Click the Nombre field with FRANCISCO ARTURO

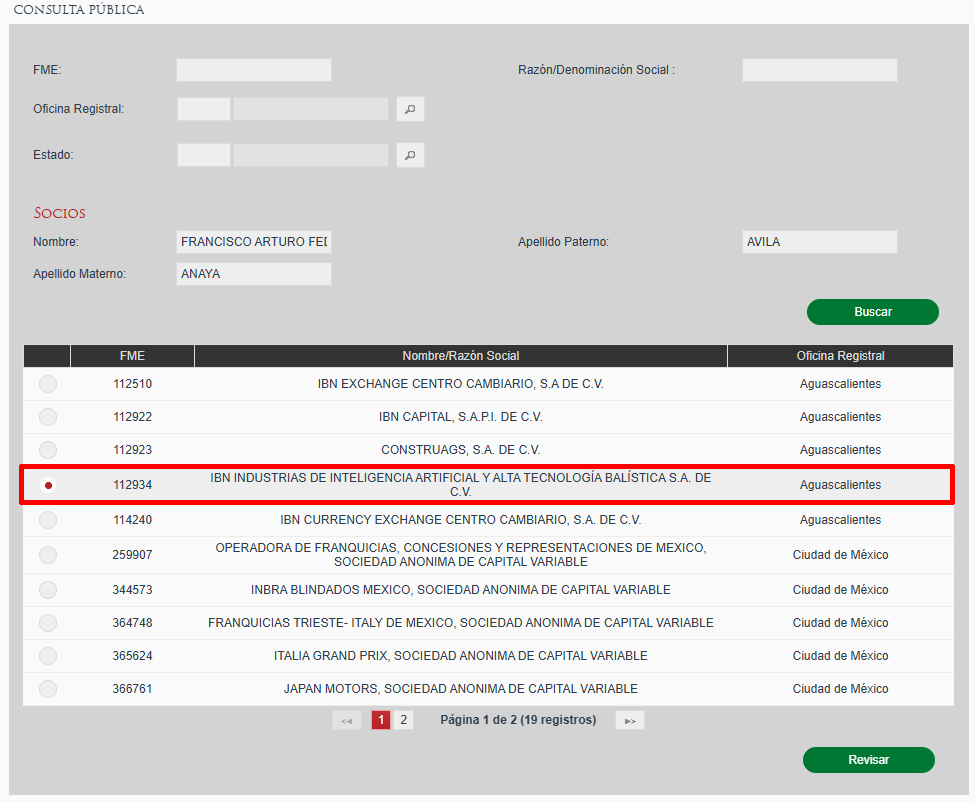254,242
